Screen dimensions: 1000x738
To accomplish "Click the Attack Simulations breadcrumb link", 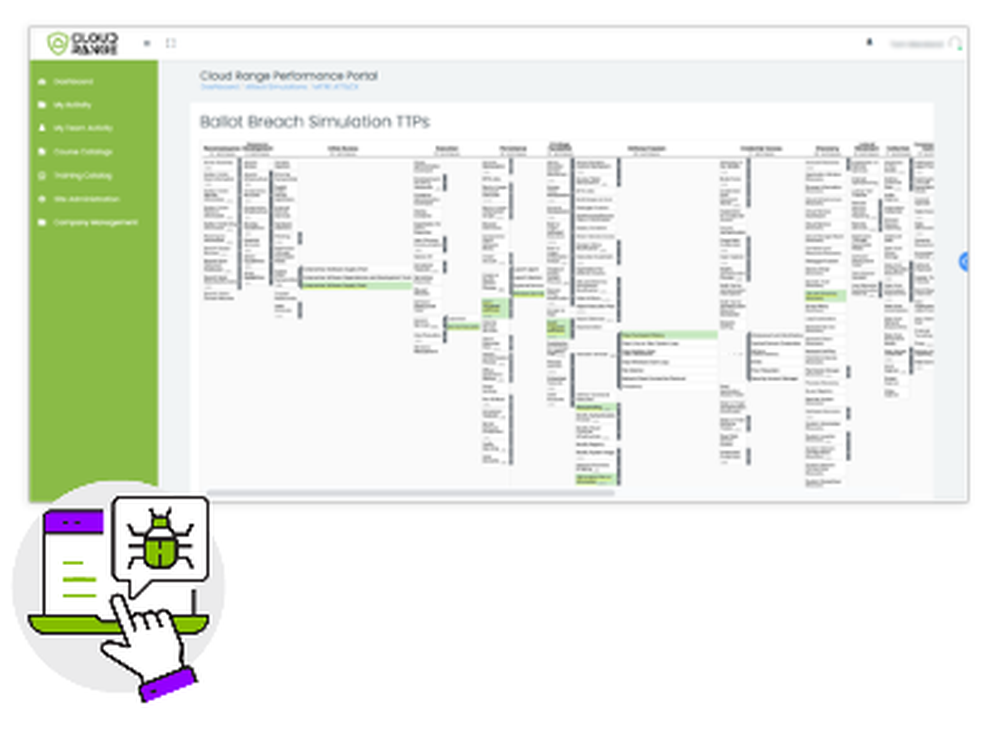I will (x=276, y=87).
